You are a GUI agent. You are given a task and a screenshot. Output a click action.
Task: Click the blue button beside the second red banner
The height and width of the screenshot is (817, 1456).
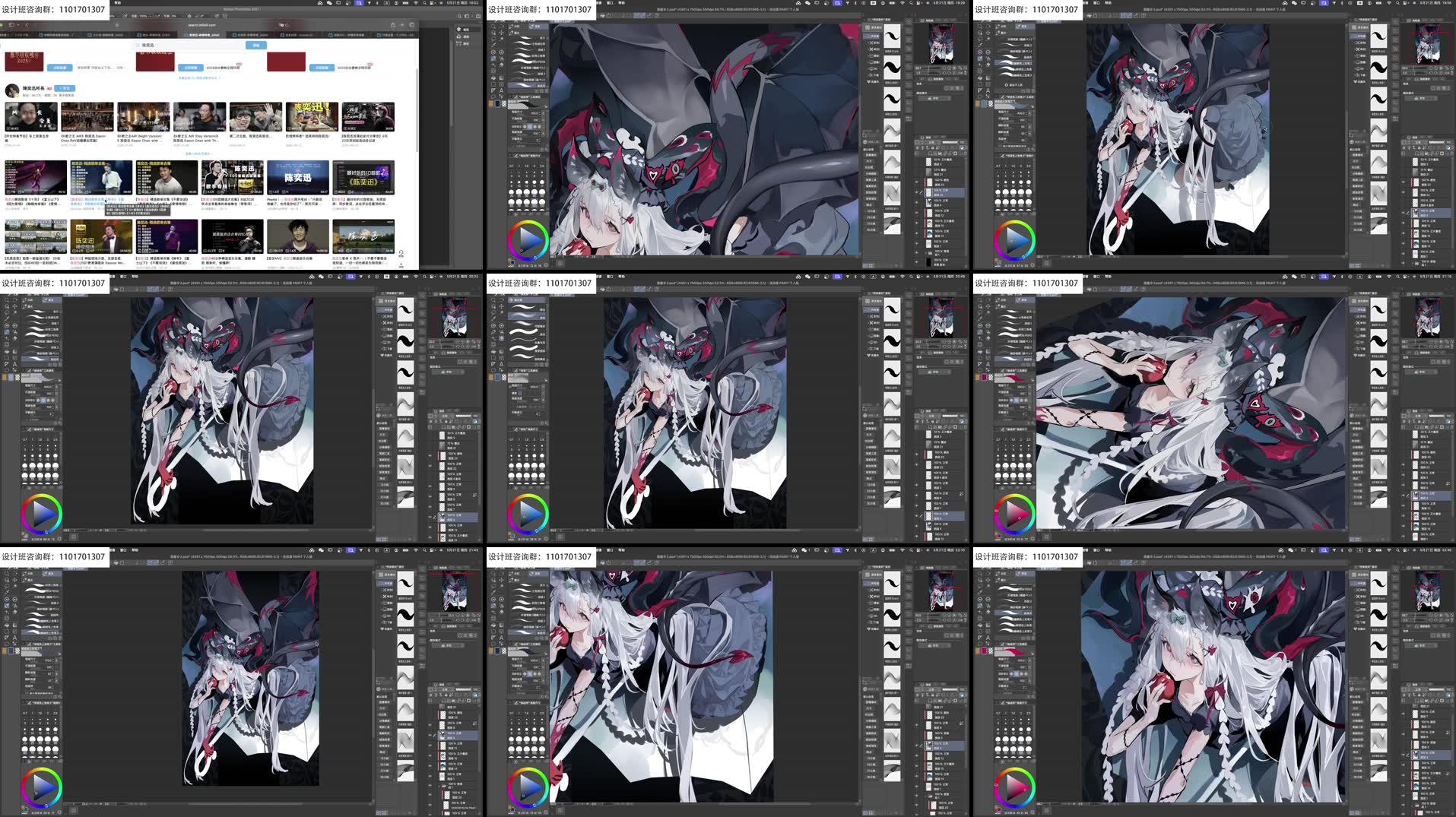point(191,68)
